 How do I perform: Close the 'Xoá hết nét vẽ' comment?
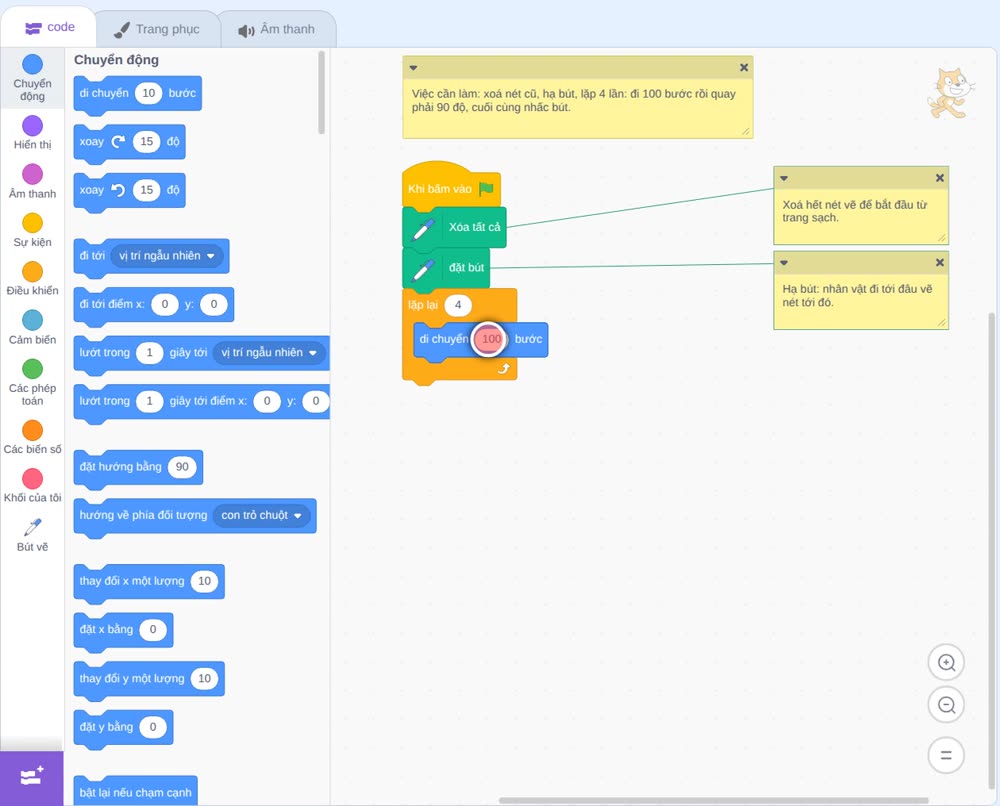point(939,179)
